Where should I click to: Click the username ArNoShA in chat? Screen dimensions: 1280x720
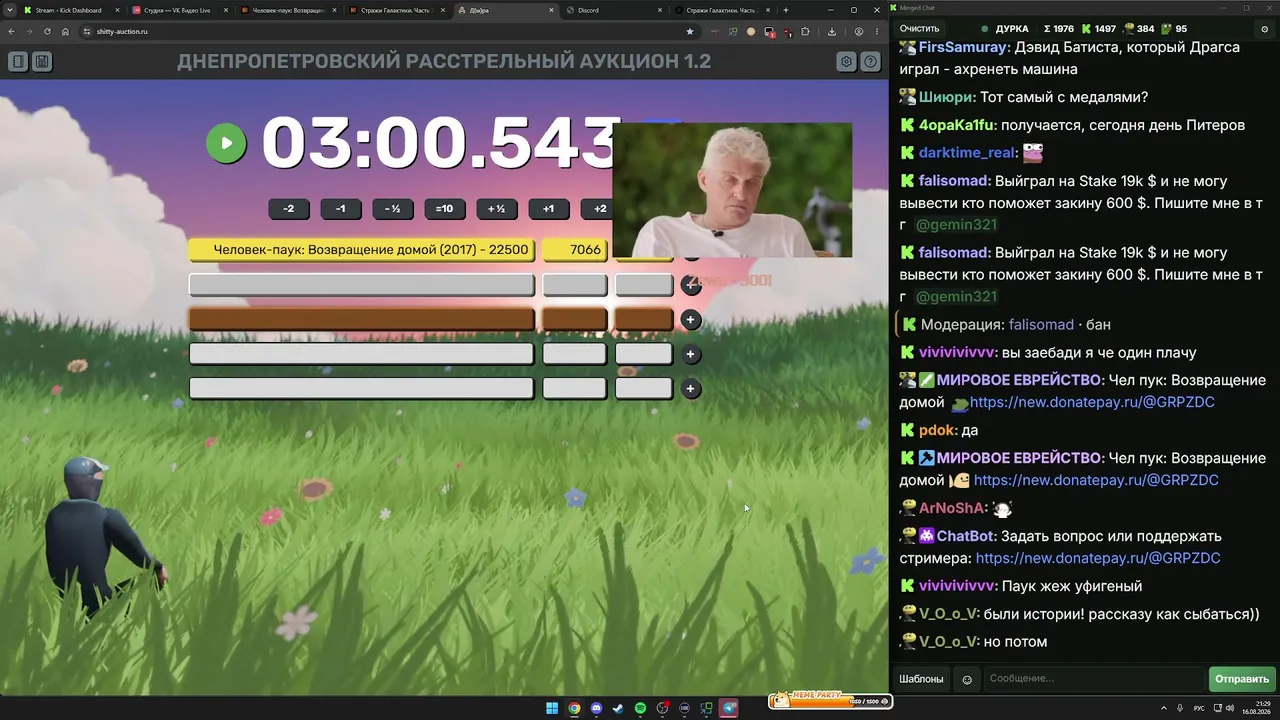[953, 508]
